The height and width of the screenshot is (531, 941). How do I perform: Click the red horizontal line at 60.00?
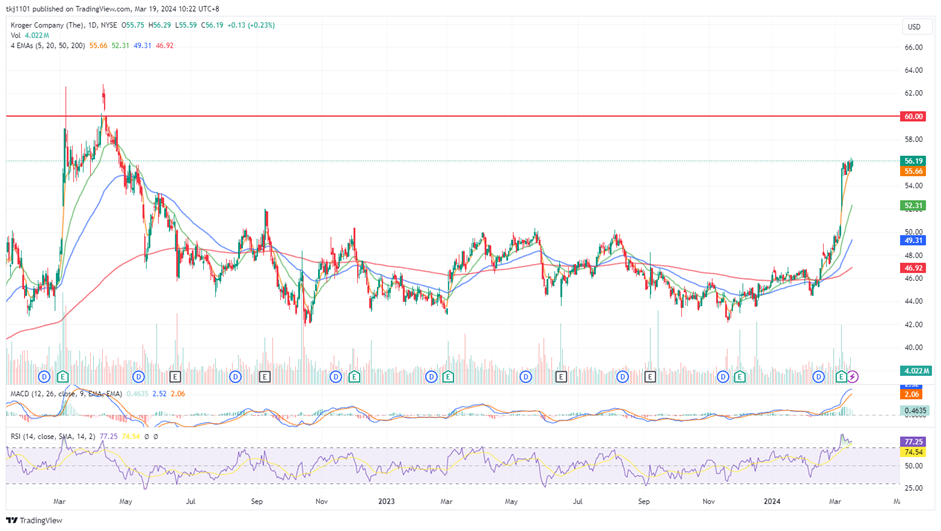pos(453,116)
